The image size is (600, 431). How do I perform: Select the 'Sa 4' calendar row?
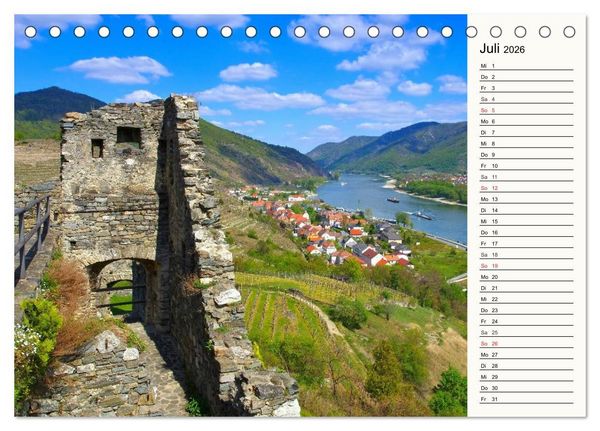[x=527, y=99]
